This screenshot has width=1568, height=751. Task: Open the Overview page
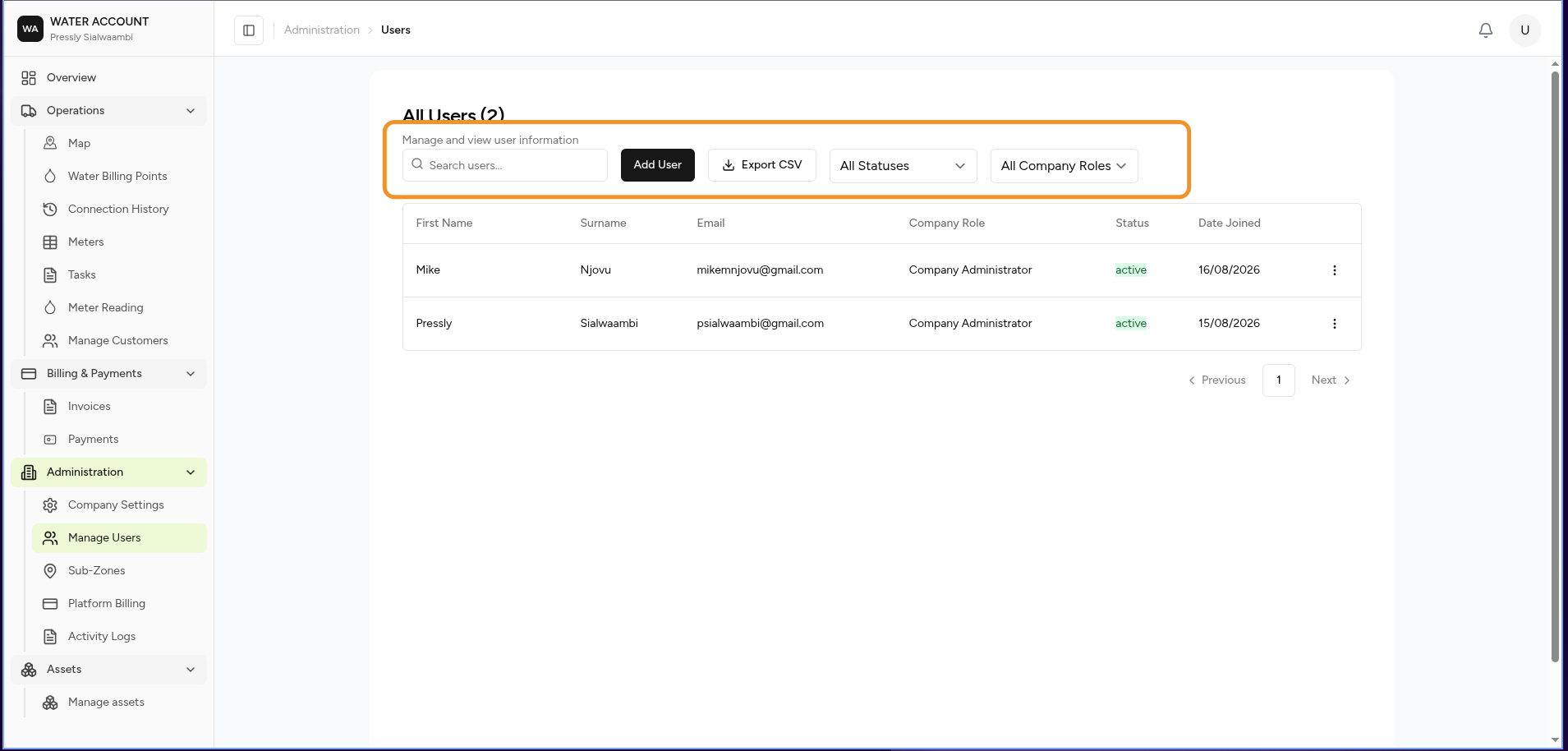click(x=108, y=77)
